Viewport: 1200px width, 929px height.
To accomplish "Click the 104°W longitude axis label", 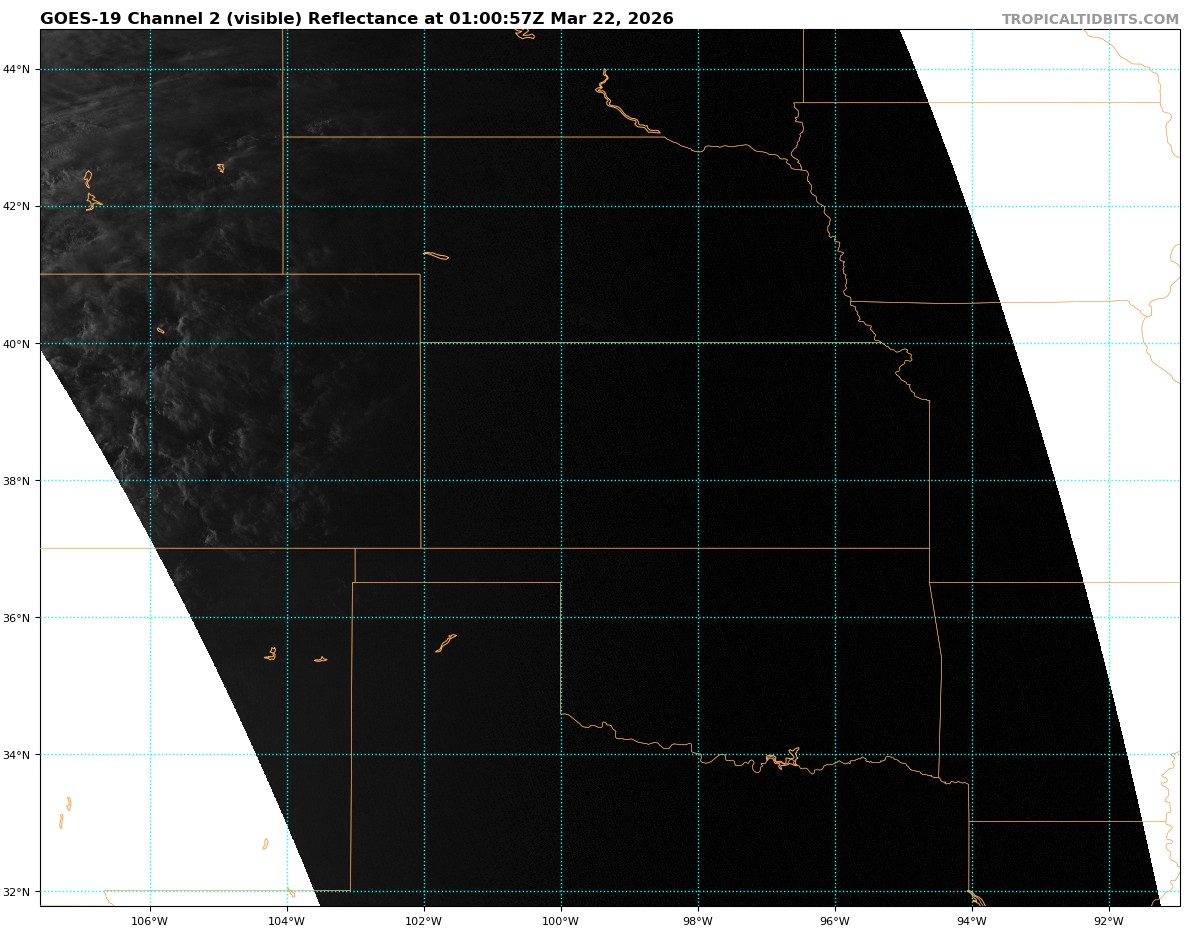I will pyautogui.click(x=286, y=921).
